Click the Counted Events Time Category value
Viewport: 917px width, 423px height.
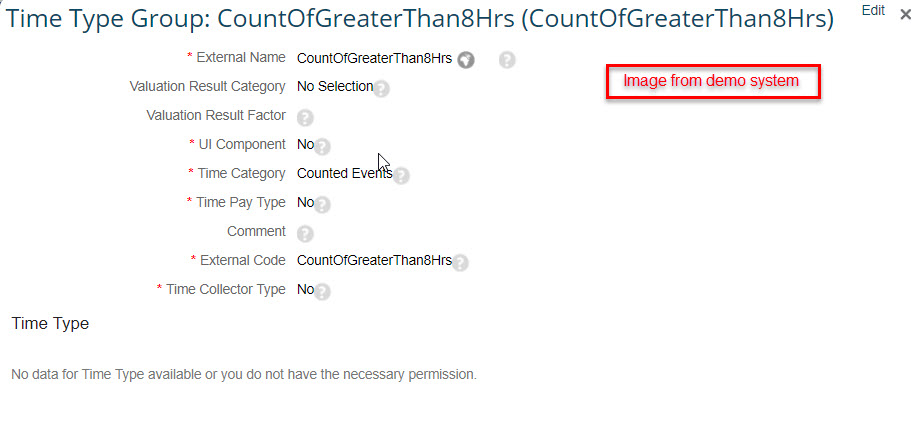pyautogui.click(x=344, y=173)
